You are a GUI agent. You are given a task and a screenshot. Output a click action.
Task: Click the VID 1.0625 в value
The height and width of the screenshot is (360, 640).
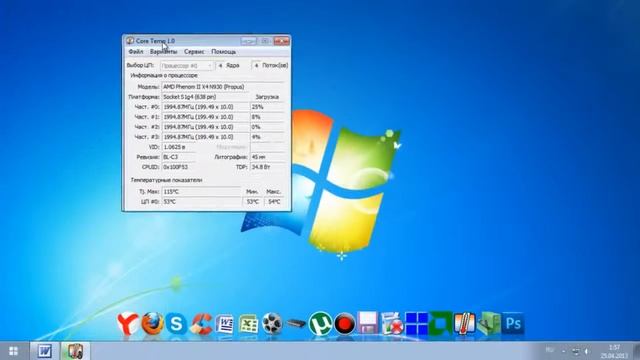(179, 147)
